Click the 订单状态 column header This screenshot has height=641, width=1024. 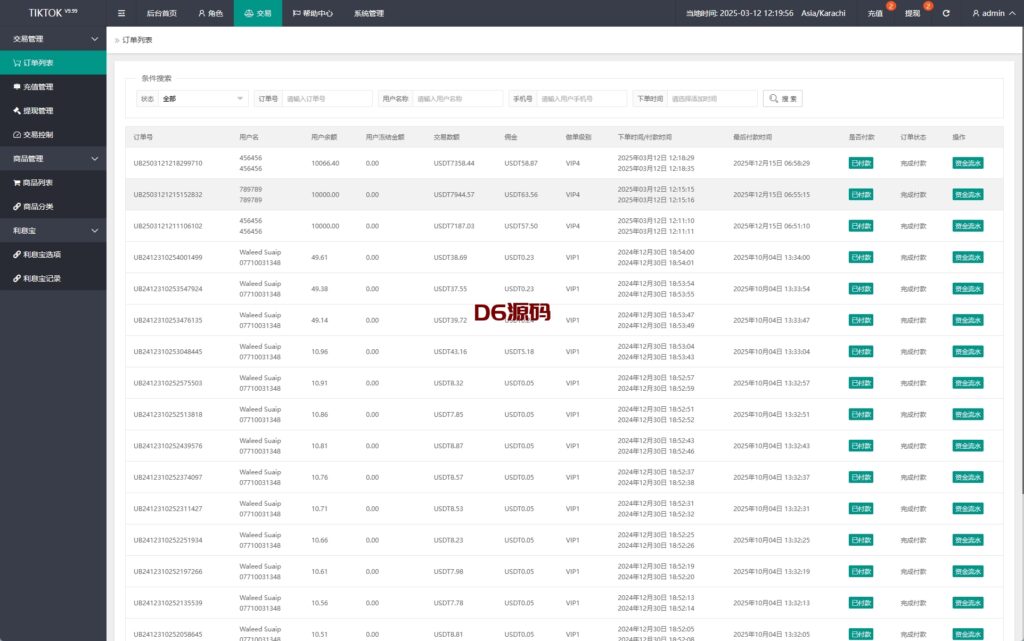coord(913,137)
